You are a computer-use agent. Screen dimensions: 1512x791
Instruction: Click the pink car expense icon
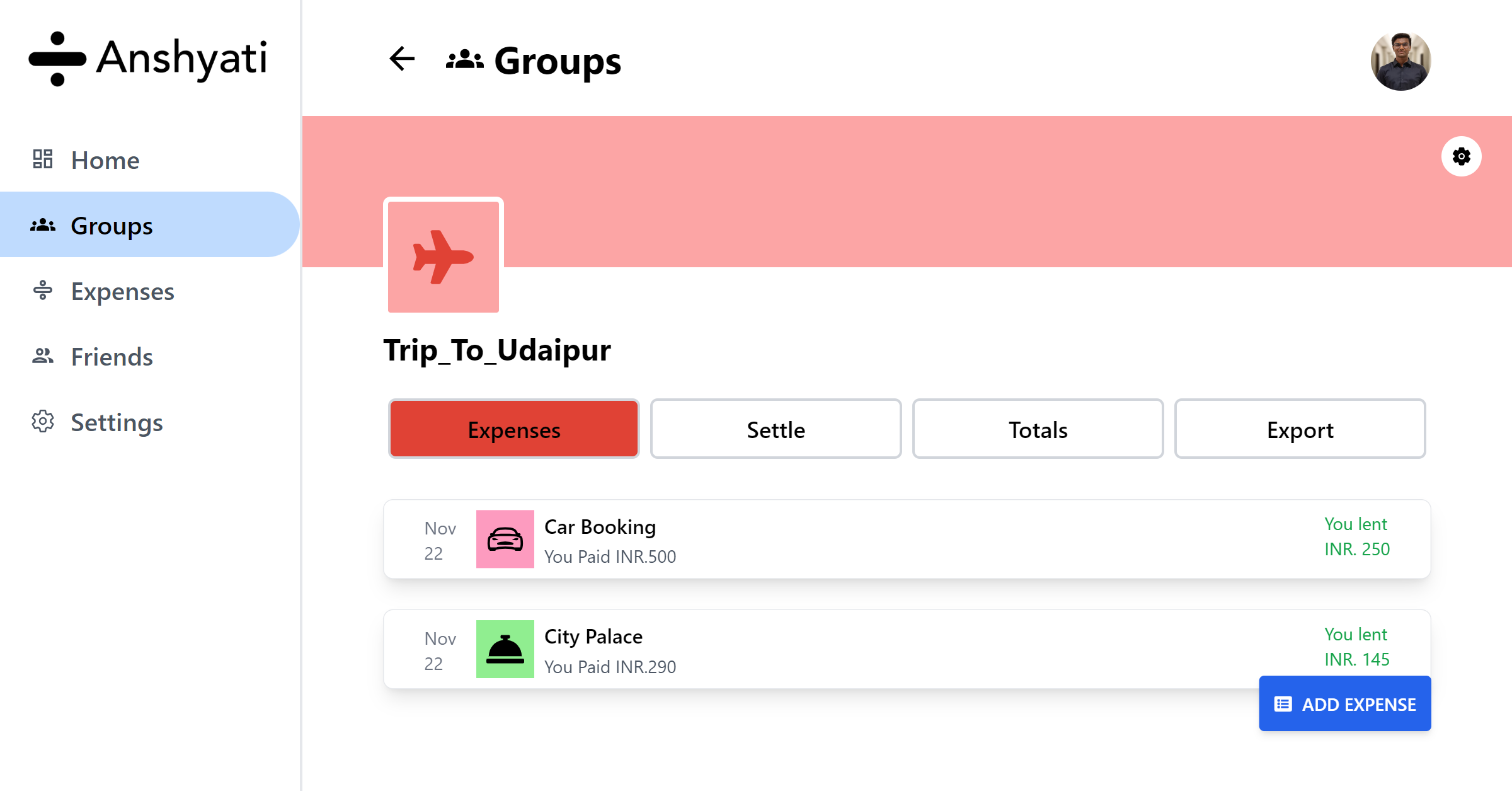[505, 540]
